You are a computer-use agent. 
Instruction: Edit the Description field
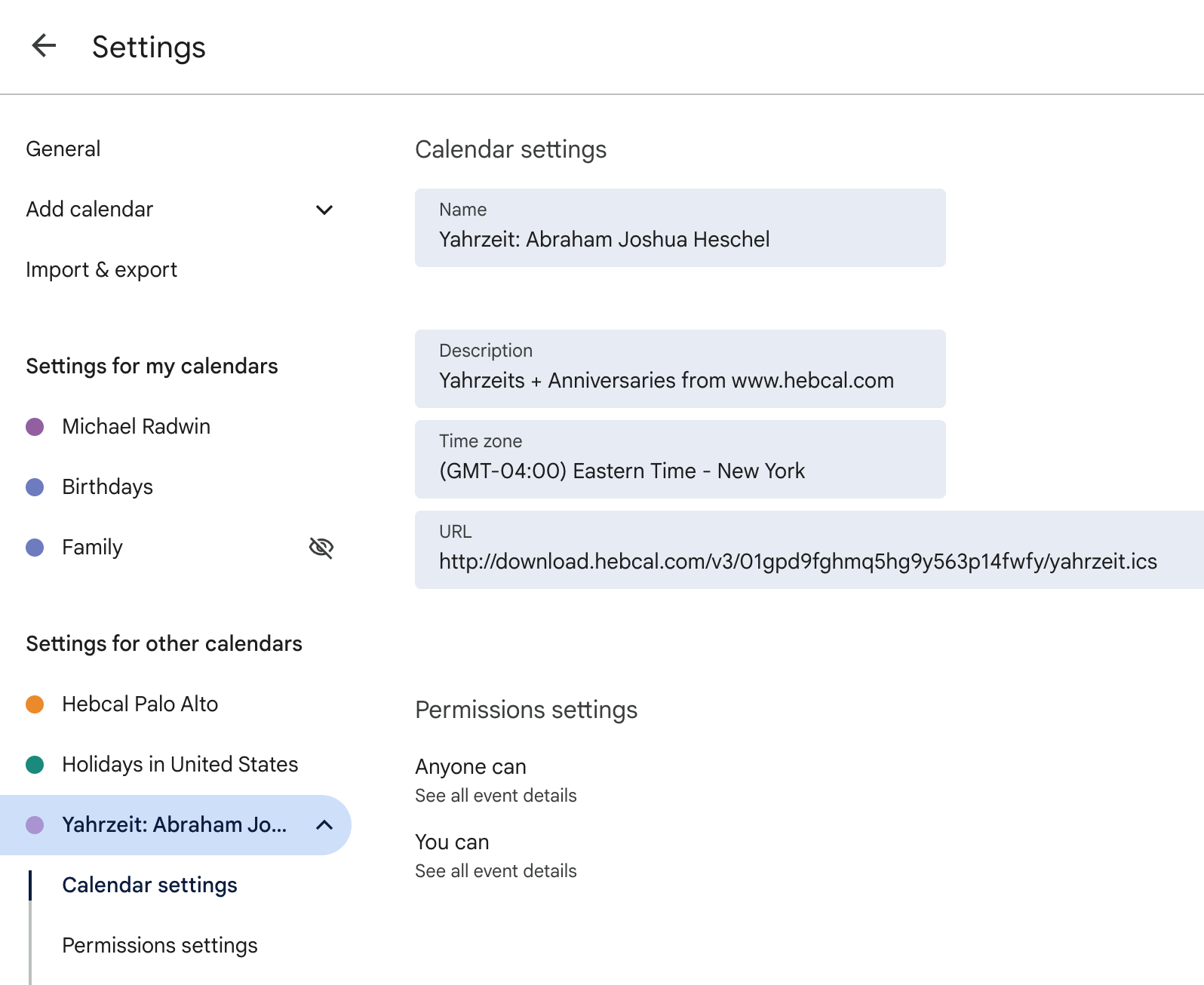680,369
